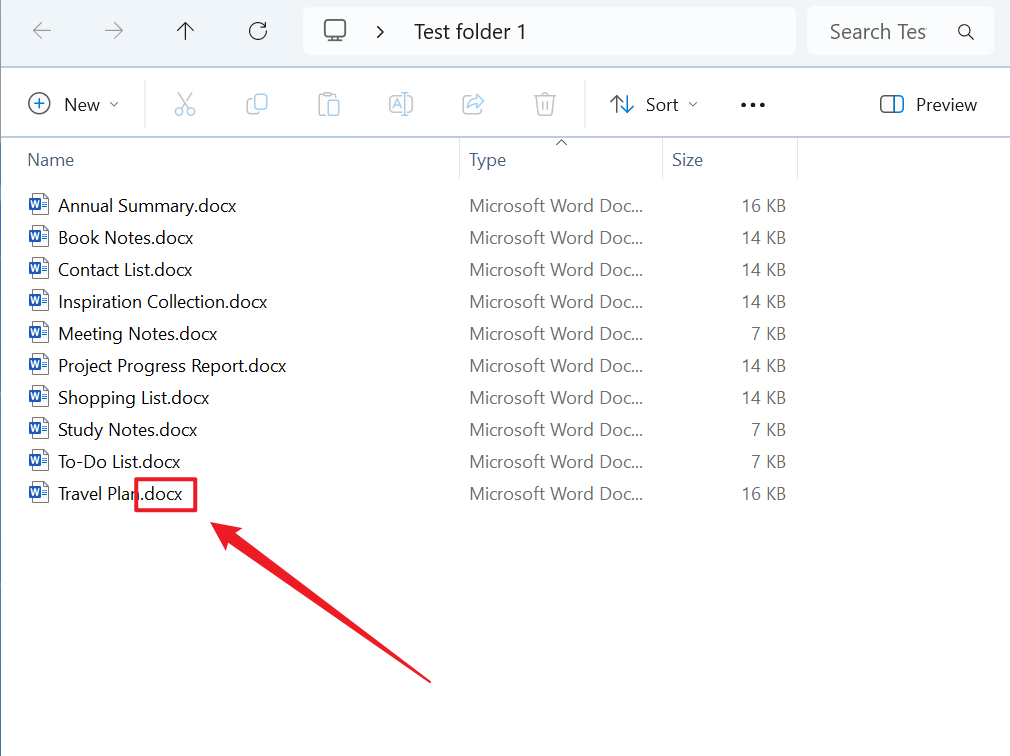This screenshot has width=1010, height=756.
Task: Sort files by the Name column header
Action: pos(51,160)
